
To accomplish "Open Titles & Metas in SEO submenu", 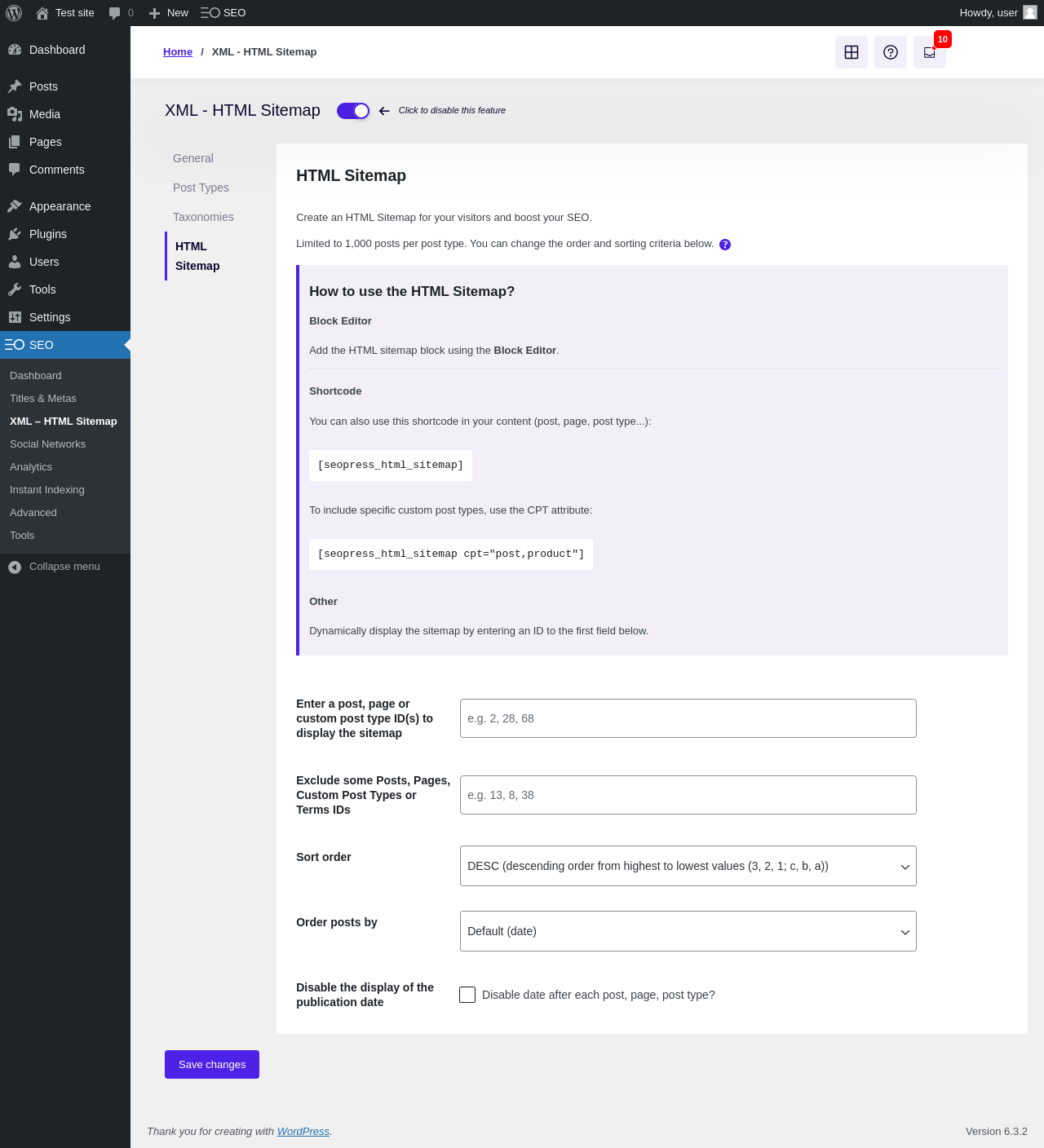I will (x=43, y=399).
